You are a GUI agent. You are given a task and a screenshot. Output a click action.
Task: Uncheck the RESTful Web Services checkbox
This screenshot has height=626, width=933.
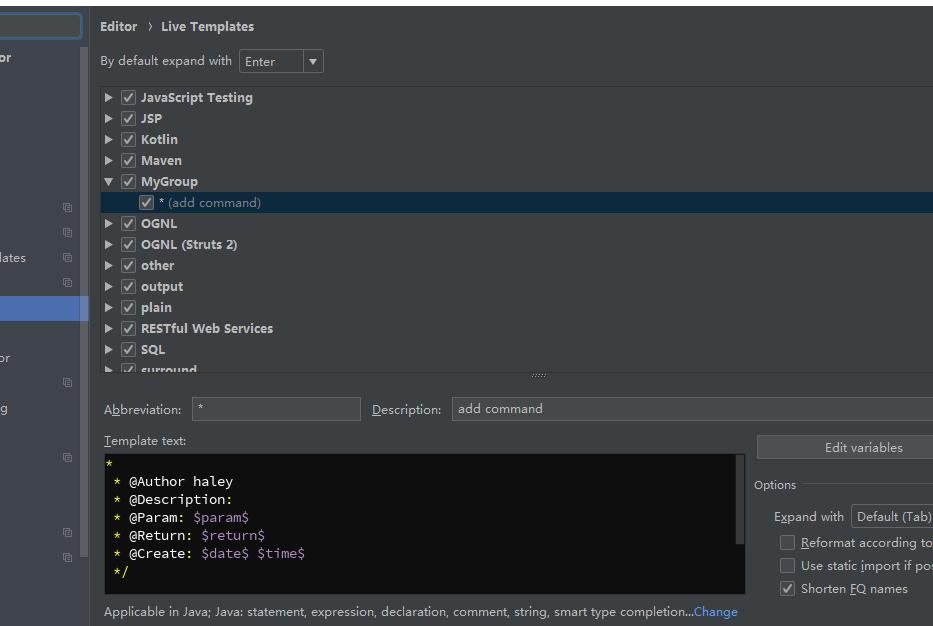(x=128, y=328)
